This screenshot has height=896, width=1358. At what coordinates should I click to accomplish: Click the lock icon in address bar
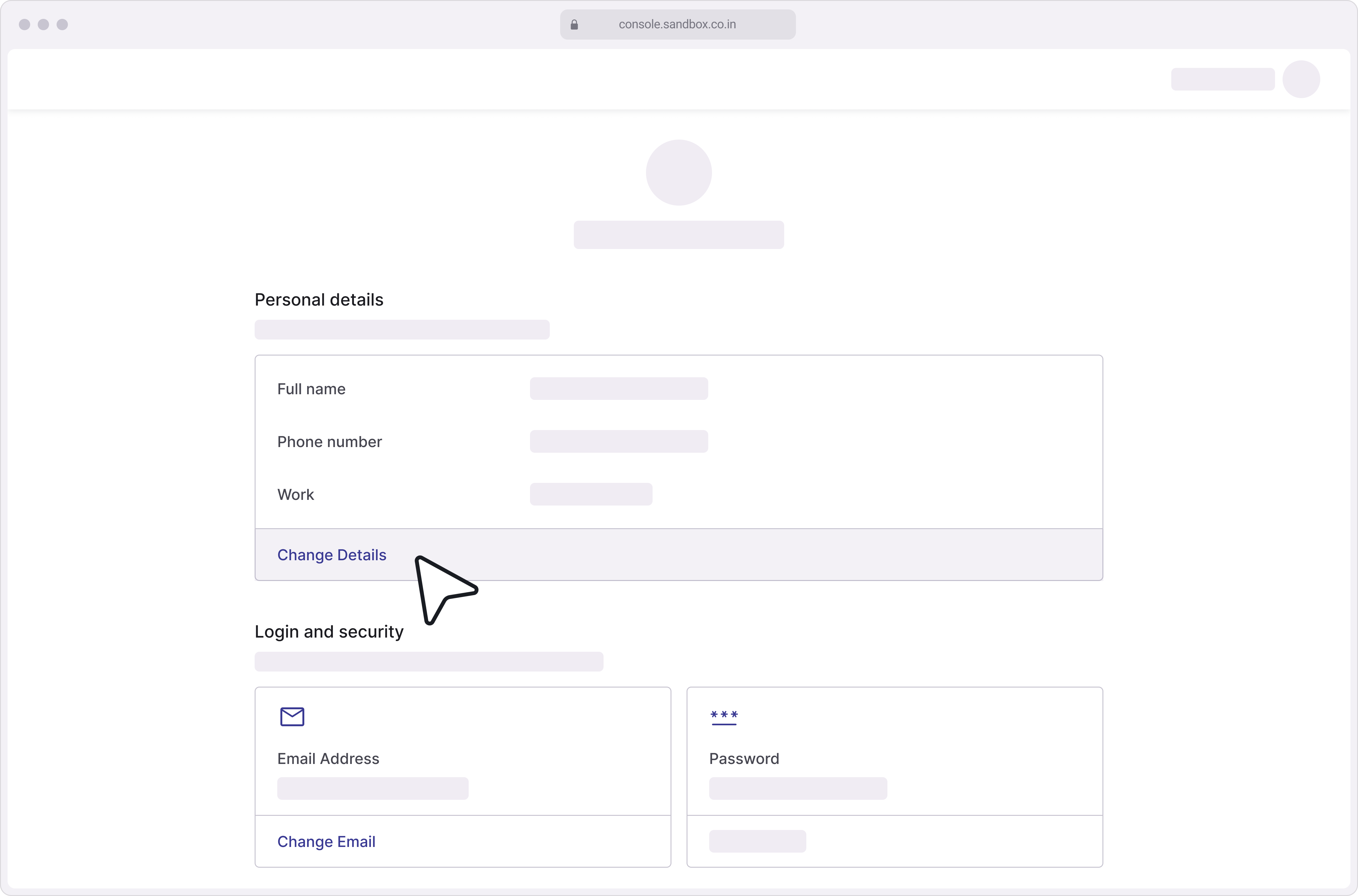pyautogui.click(x=574, y=25)
